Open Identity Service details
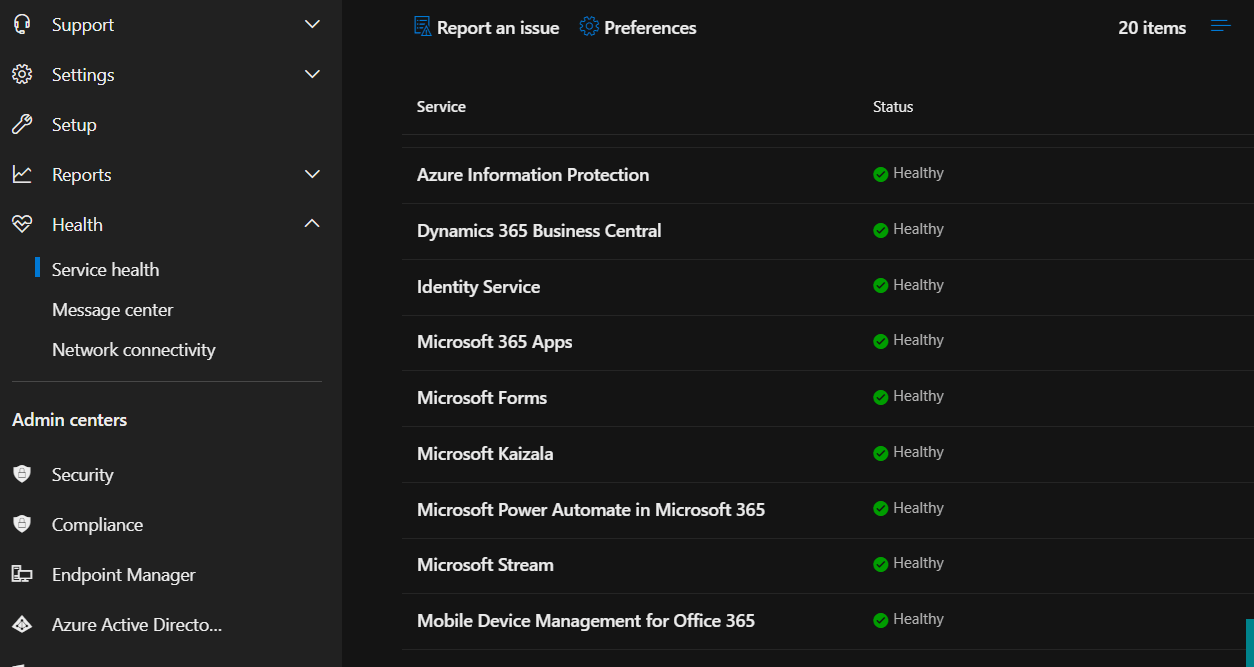Viewport: 1254px width, 667px height. pos(478,287)
